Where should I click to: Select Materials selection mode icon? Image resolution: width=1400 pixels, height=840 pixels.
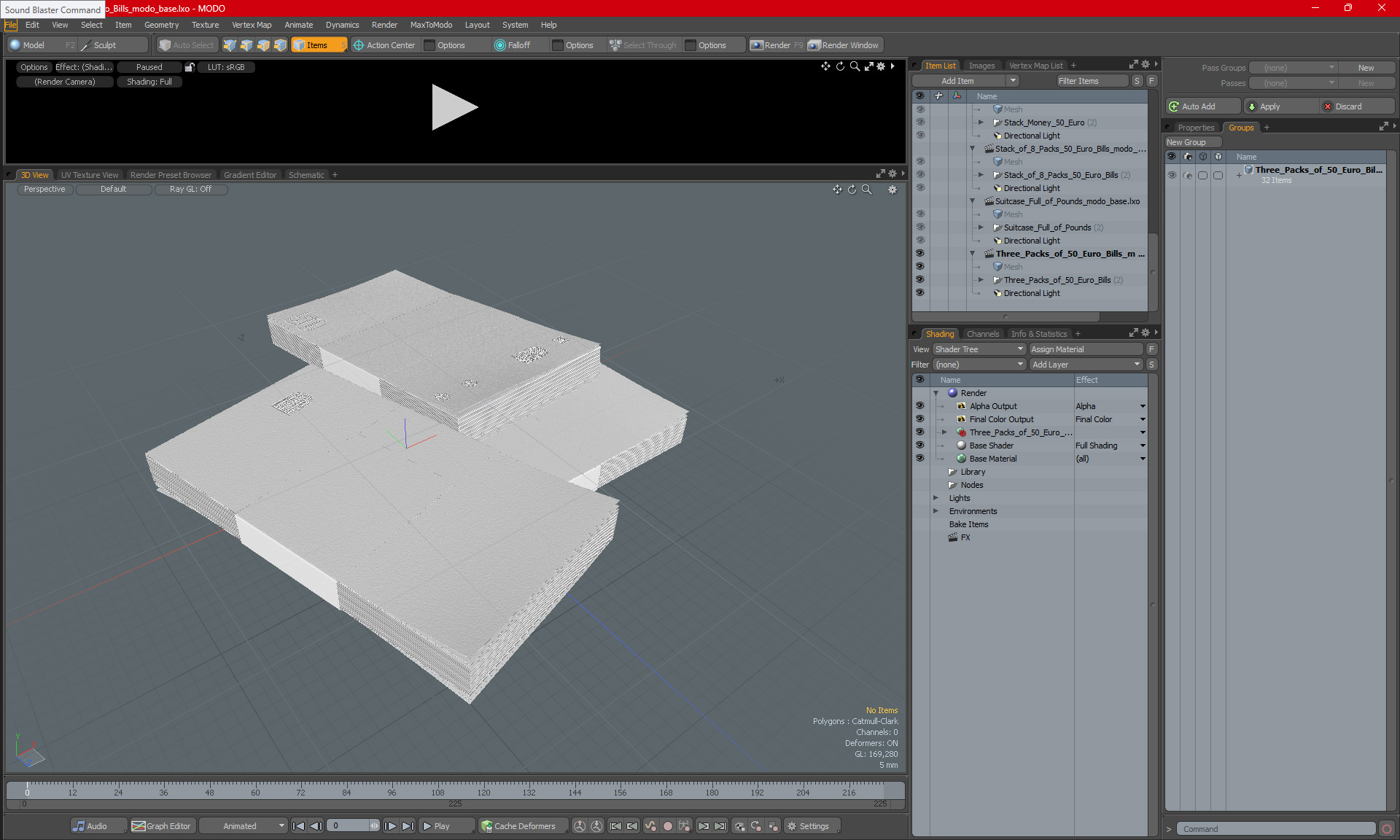[280, 45]
